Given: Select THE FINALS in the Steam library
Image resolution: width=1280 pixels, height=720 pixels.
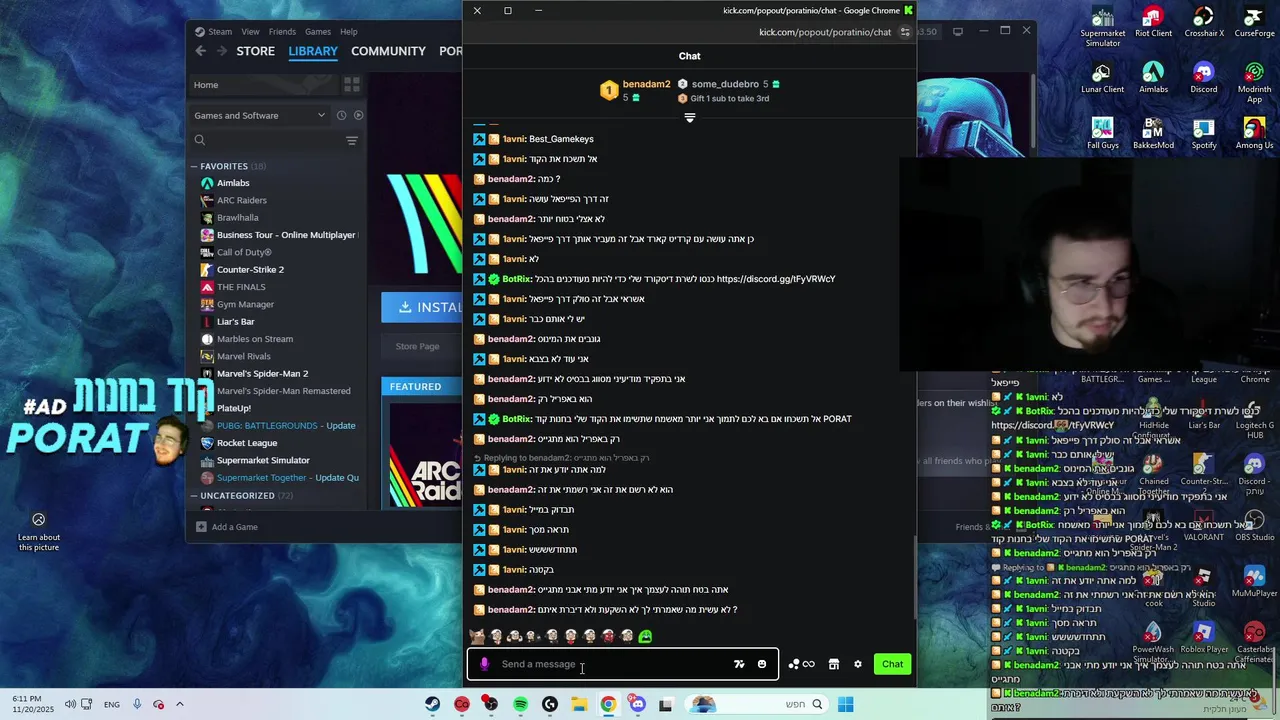Looking at the screenshot, I should click(x=241, y=287).
